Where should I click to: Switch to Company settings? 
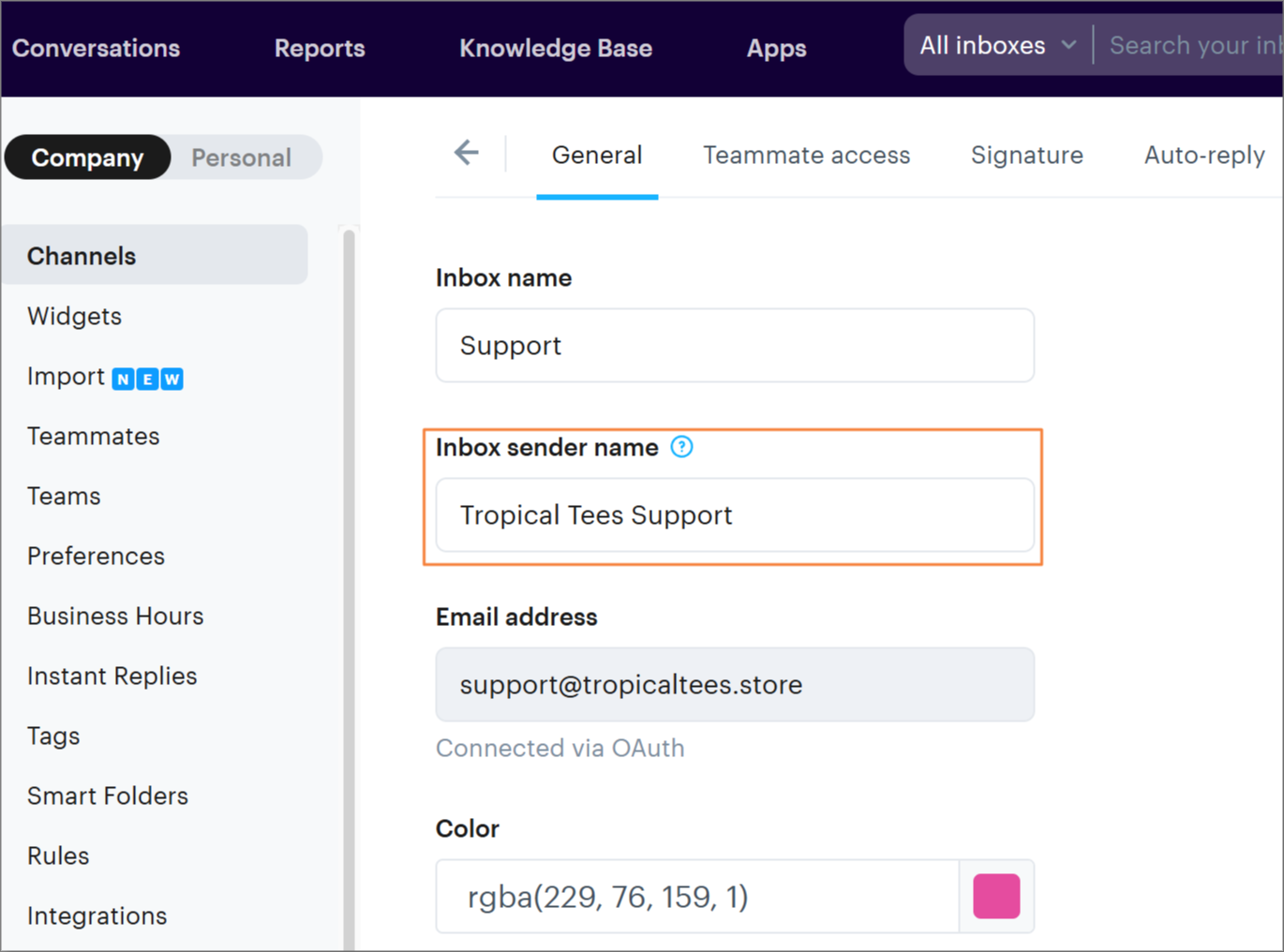pyautogui.click(x=88, y=157)
